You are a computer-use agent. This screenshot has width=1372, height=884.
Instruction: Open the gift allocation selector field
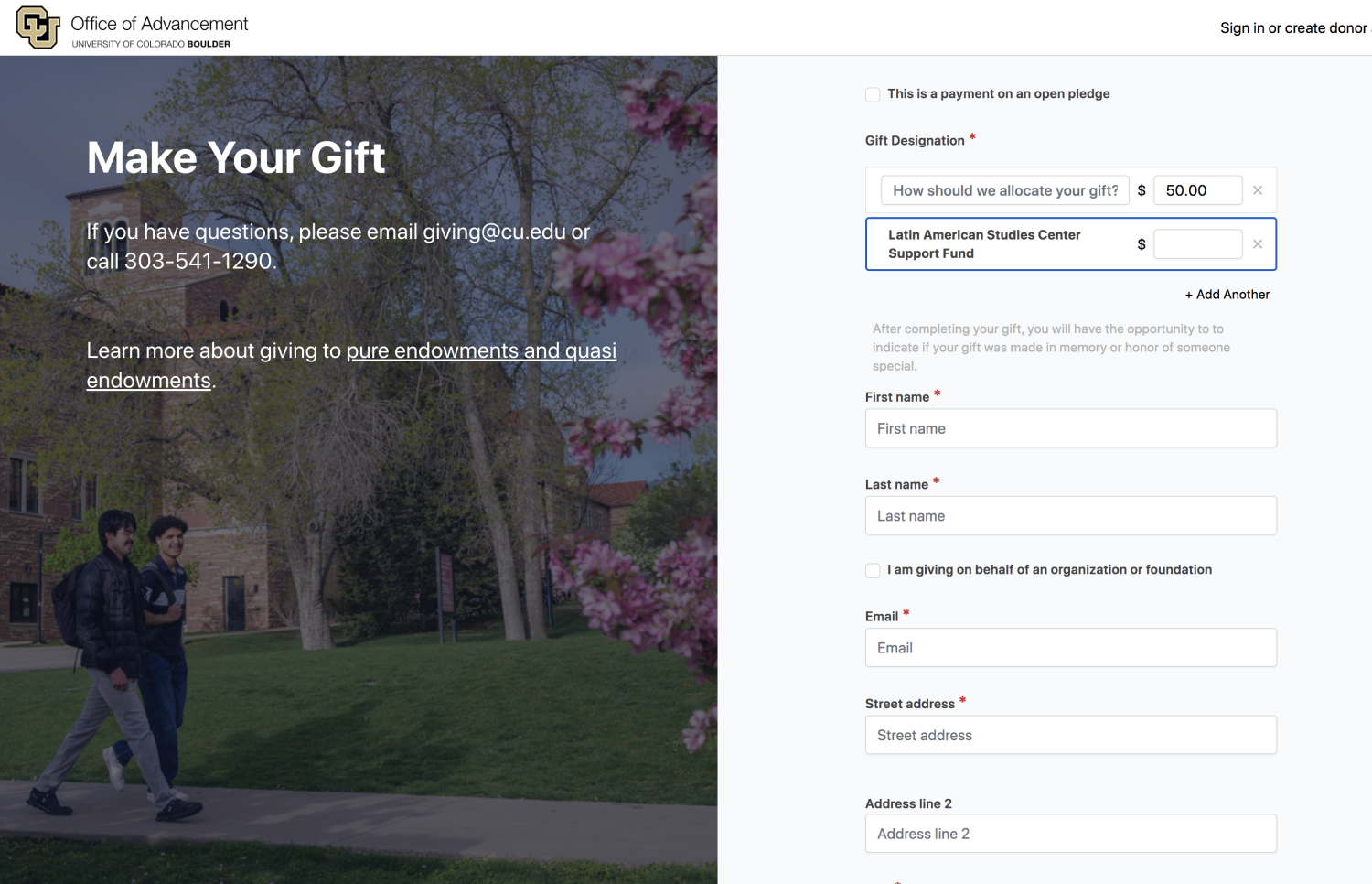pos(1004,190)
